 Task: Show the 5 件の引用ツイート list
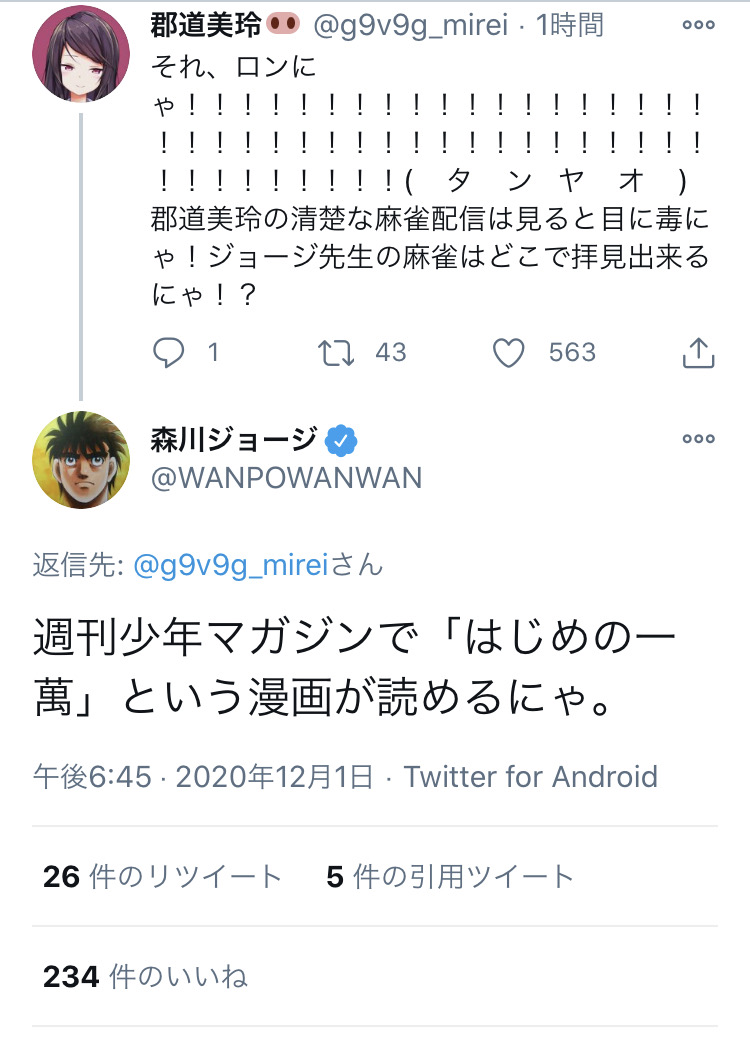[x=450, y=876]
